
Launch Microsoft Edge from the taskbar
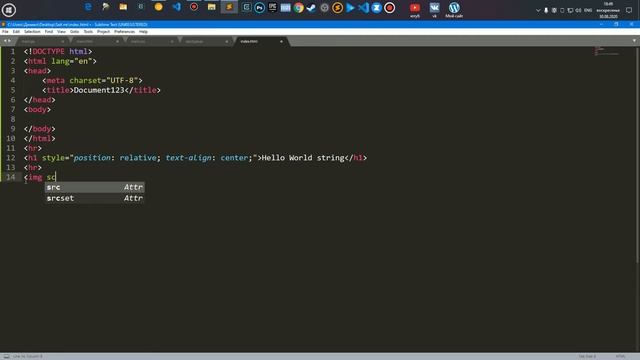click(88, 7)
